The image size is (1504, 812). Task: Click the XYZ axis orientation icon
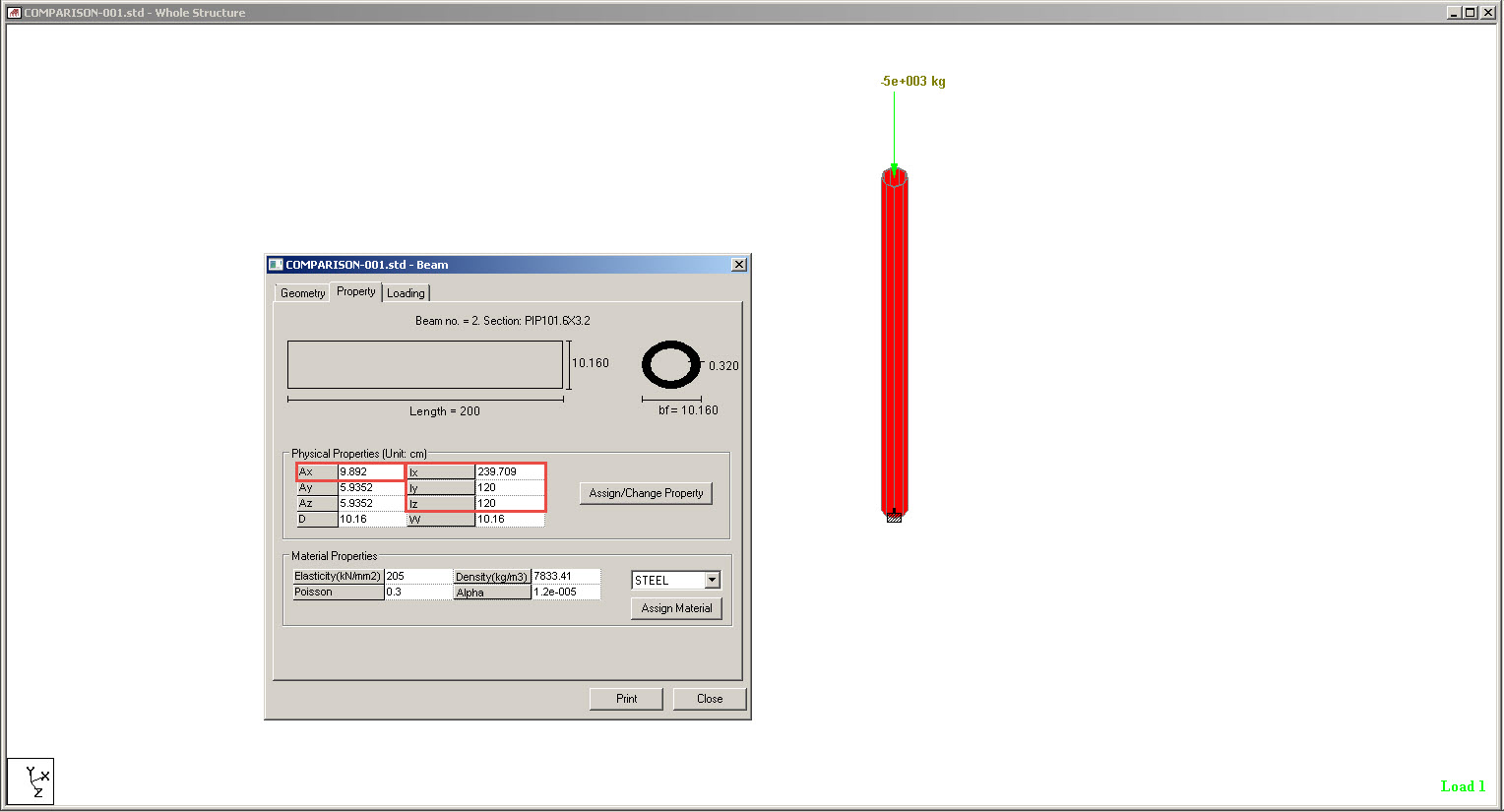(x=31, y=781)
